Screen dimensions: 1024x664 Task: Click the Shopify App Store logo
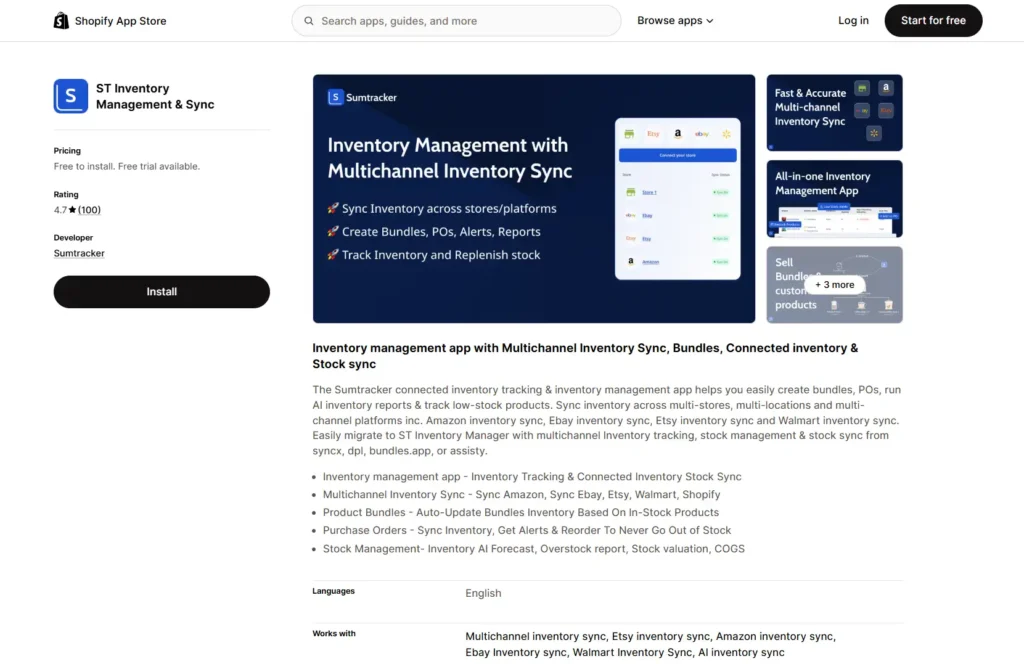point(109,20)
